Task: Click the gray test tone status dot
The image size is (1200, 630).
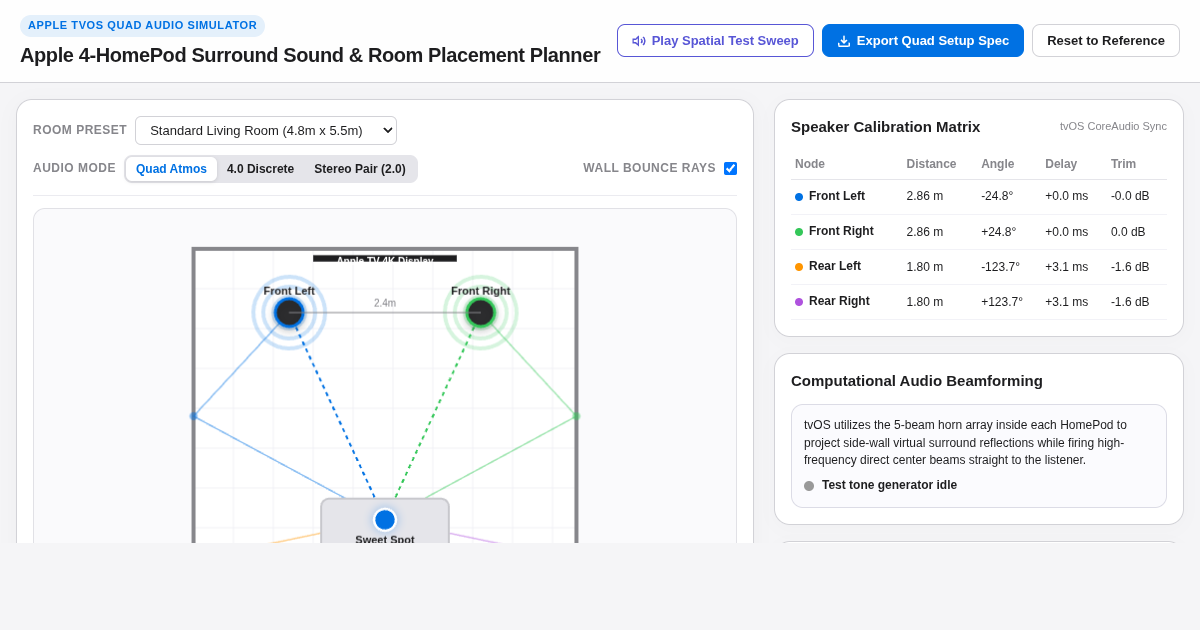Action: point(809,486)
